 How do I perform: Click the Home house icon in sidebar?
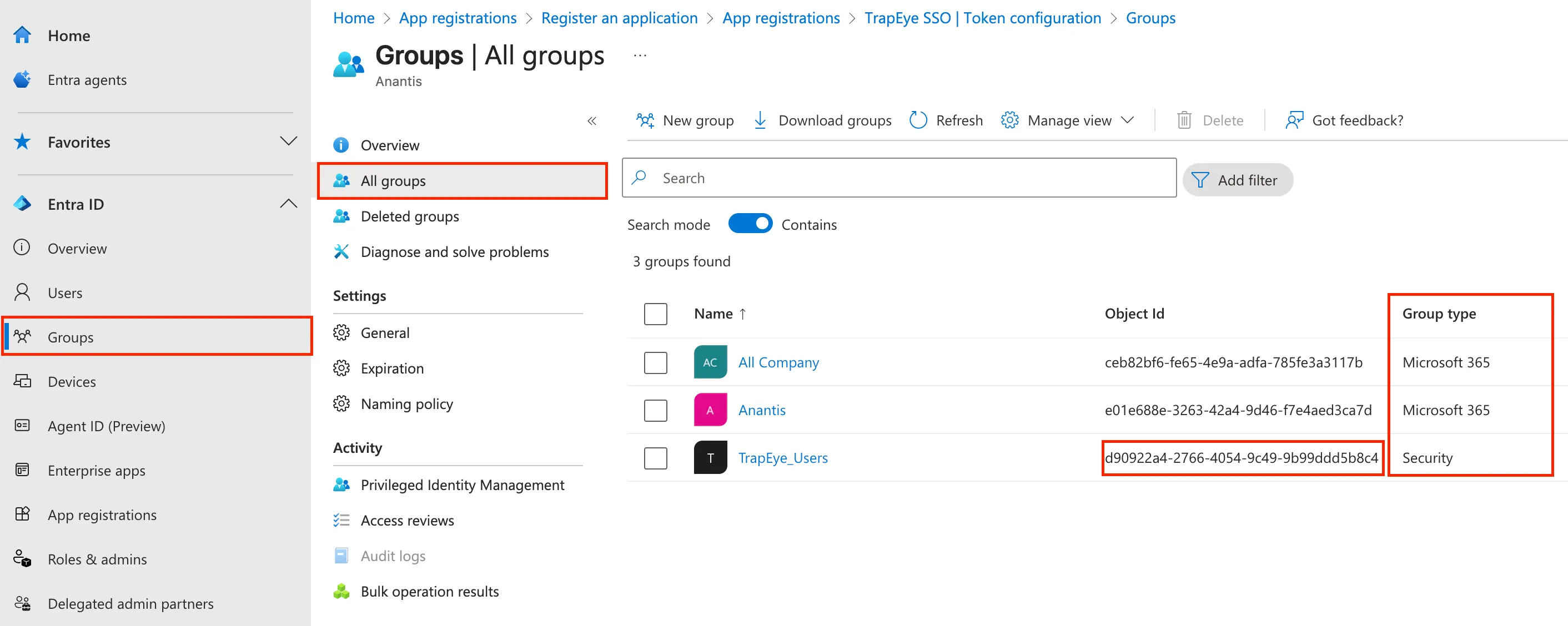[23, 36]
